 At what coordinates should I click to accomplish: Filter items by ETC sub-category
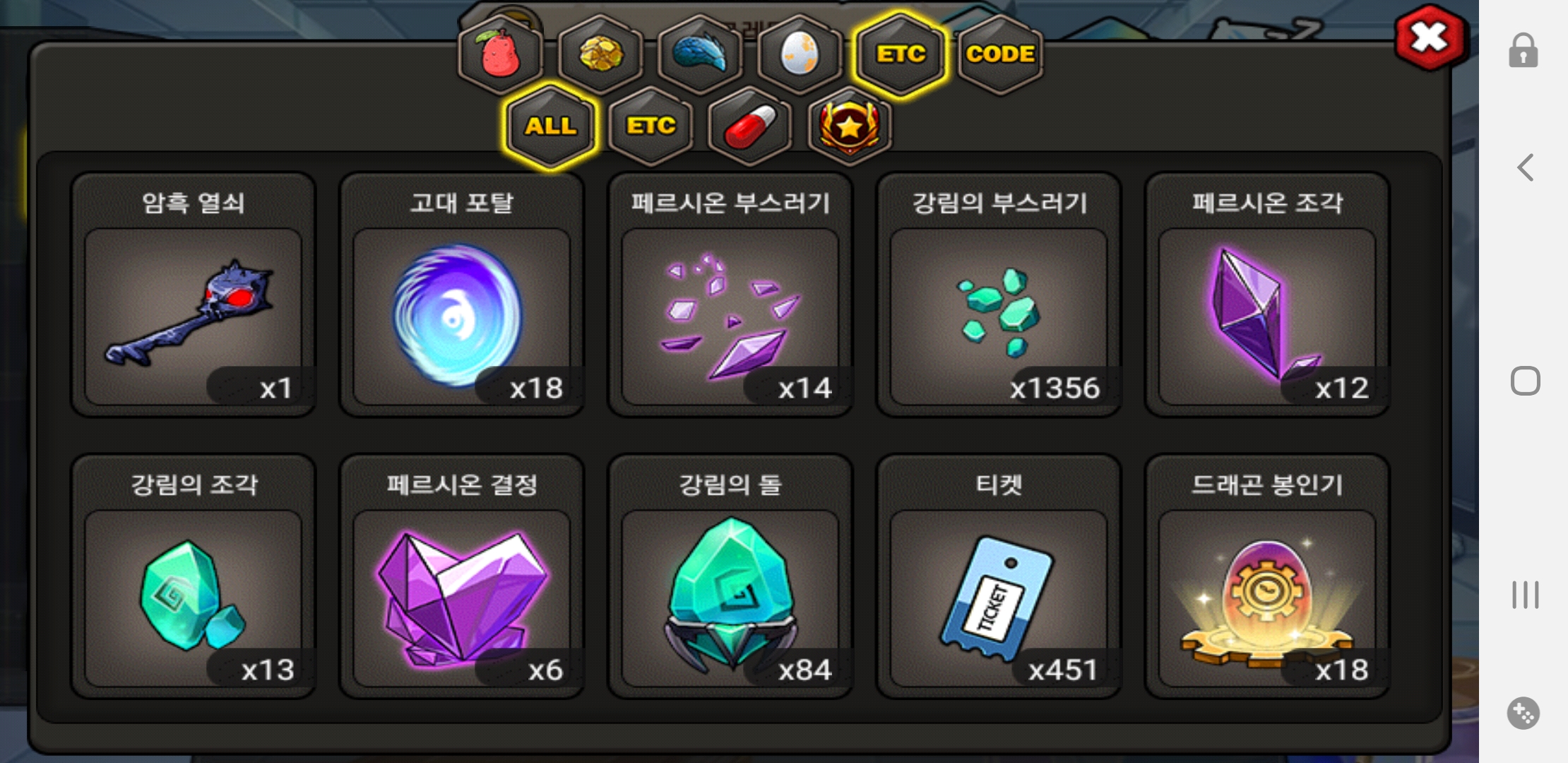651,126
